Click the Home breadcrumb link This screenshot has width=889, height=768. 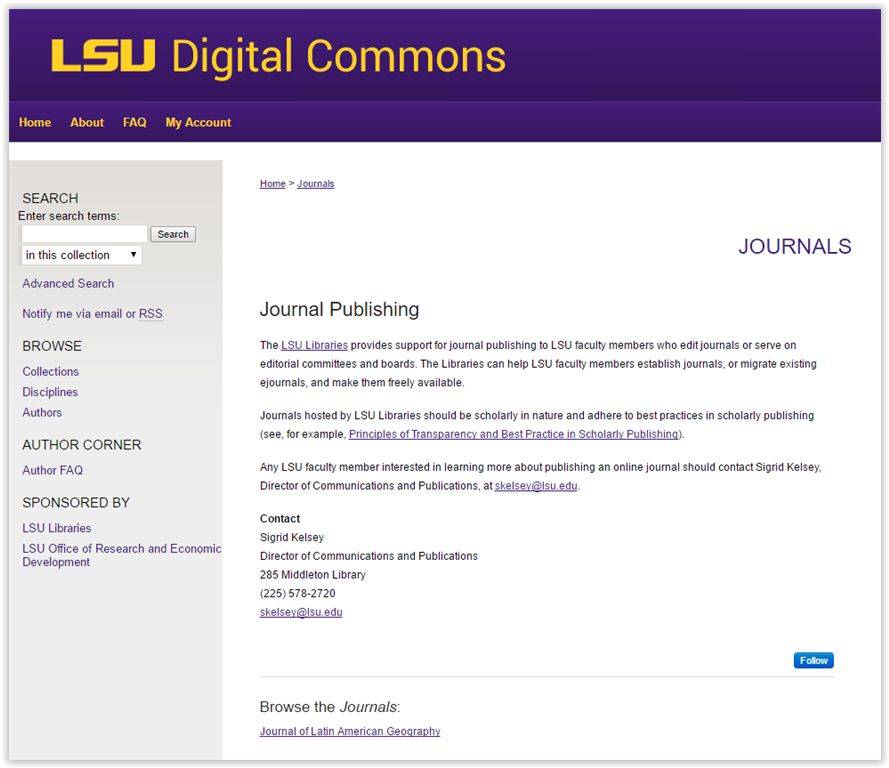(273, 184)
